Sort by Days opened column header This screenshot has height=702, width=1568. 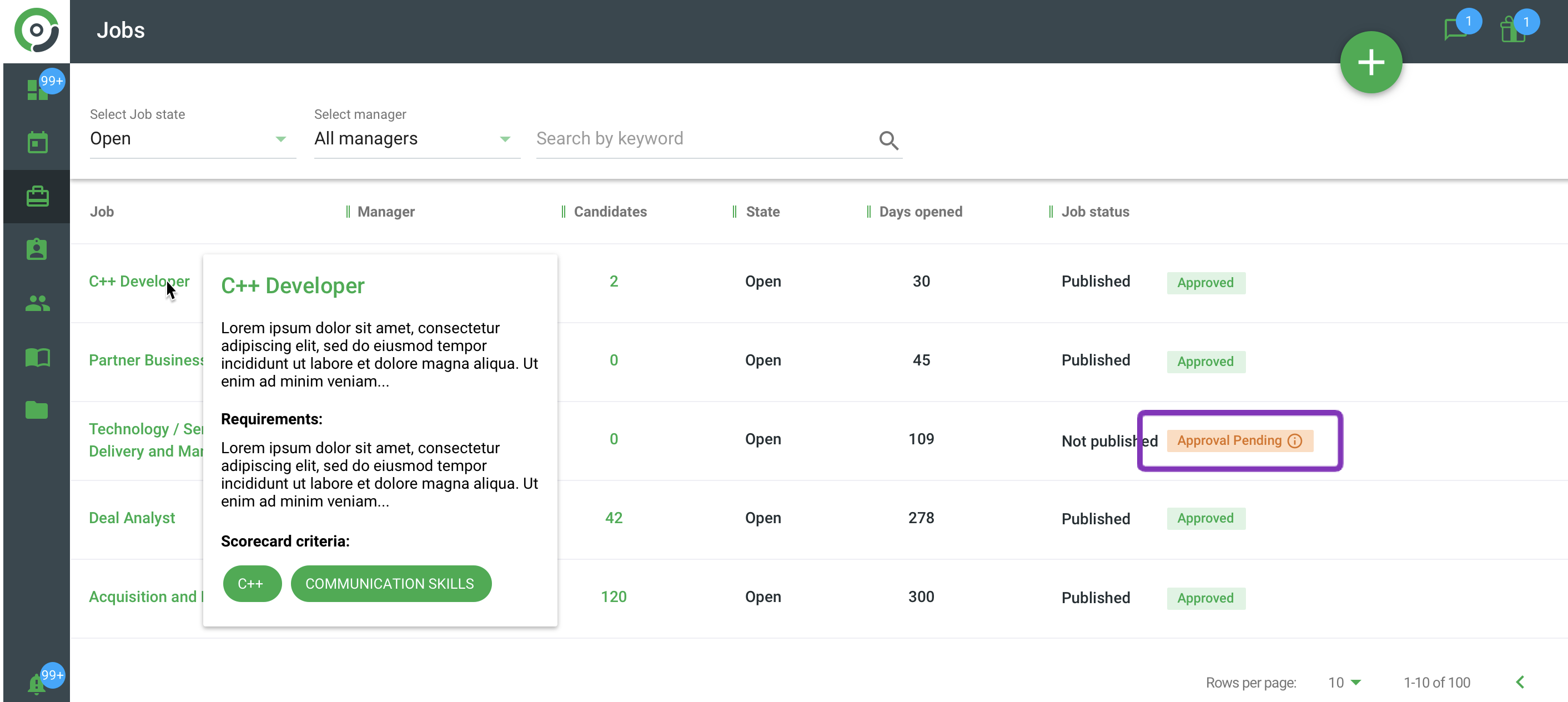click(x=919, y=211)
